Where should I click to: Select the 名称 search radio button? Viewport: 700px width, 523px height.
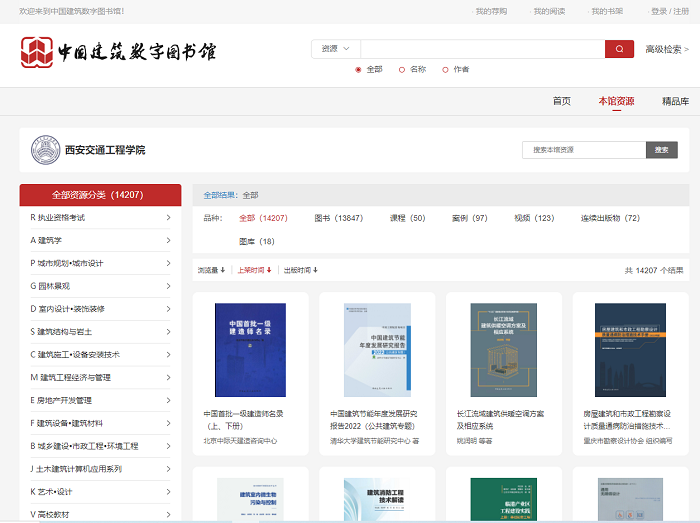click(402, 70)
